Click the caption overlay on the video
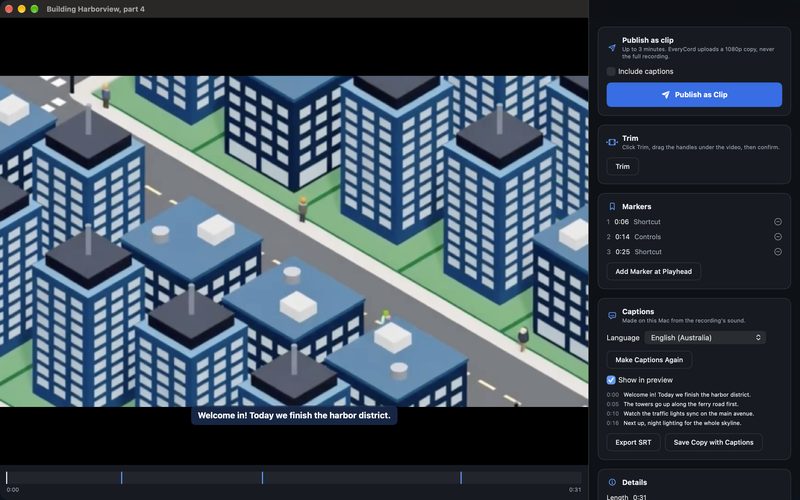 294,415
